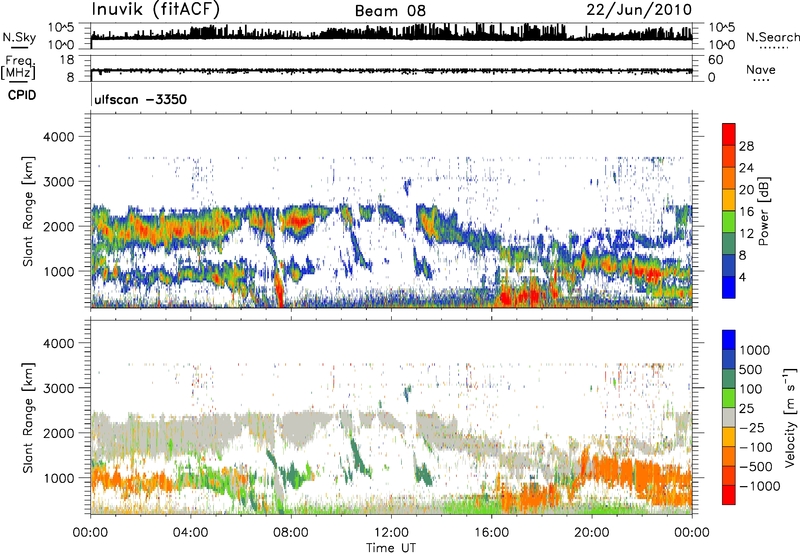The width and height of the screenshot is (800, 554).
Task: Click the '1000' velocity colorbar tick
Action: 755,350
